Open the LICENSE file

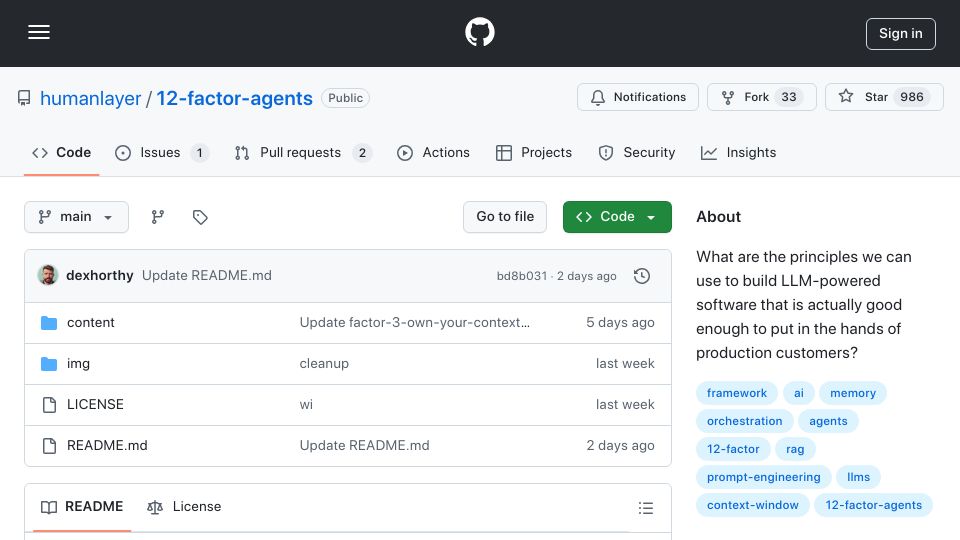96,405
